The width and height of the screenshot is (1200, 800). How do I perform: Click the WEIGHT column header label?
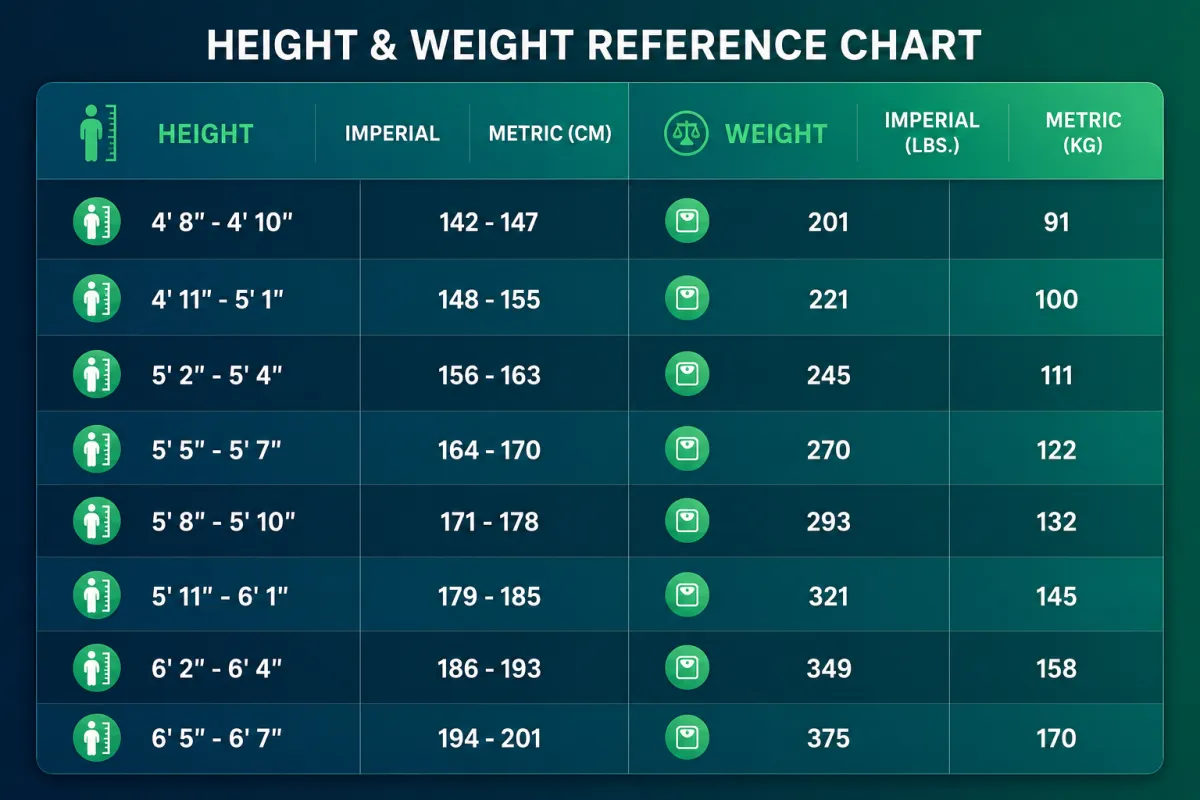coord(776,134)
